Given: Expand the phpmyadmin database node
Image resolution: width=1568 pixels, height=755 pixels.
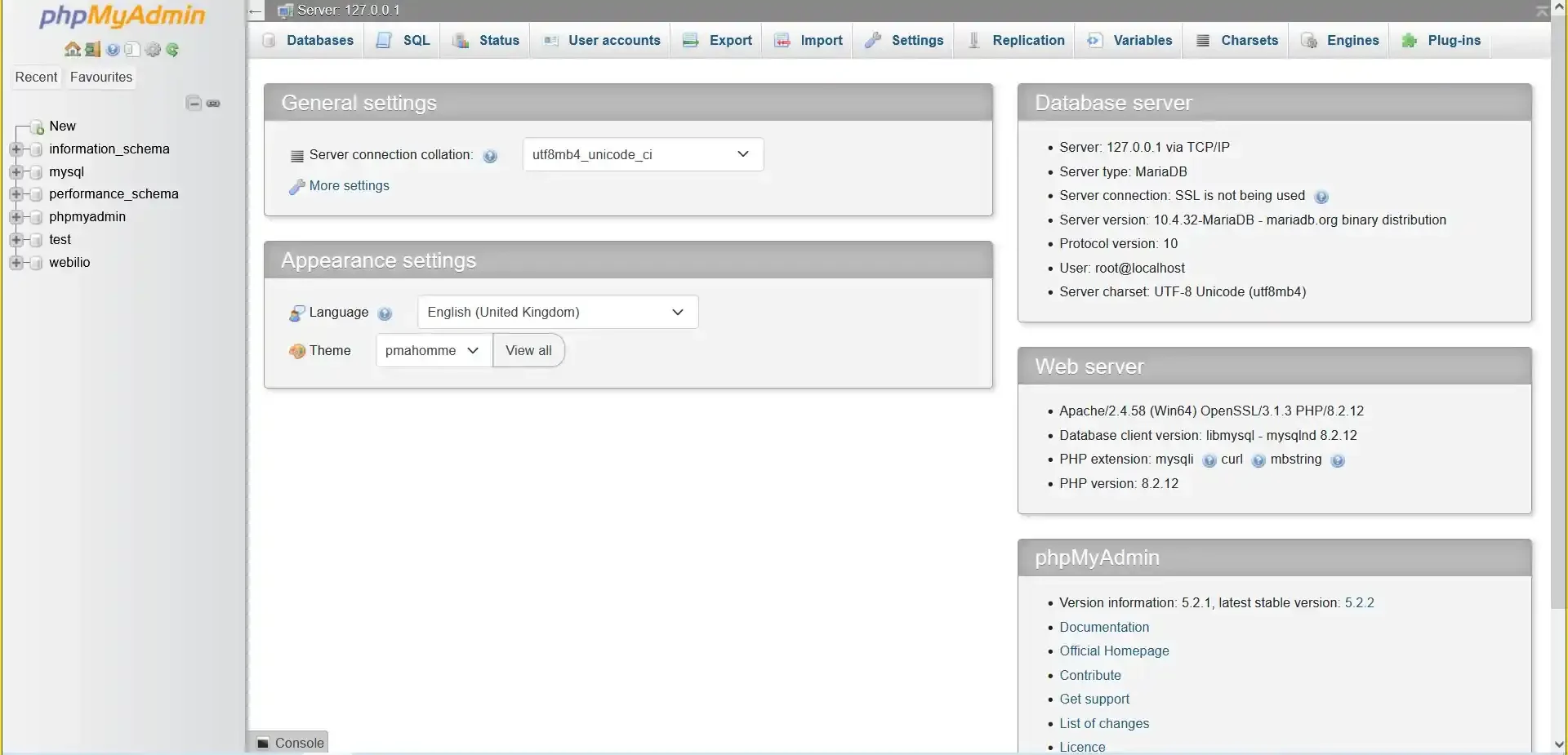Looking at the screenshot, I should click(x=16, y=217).
